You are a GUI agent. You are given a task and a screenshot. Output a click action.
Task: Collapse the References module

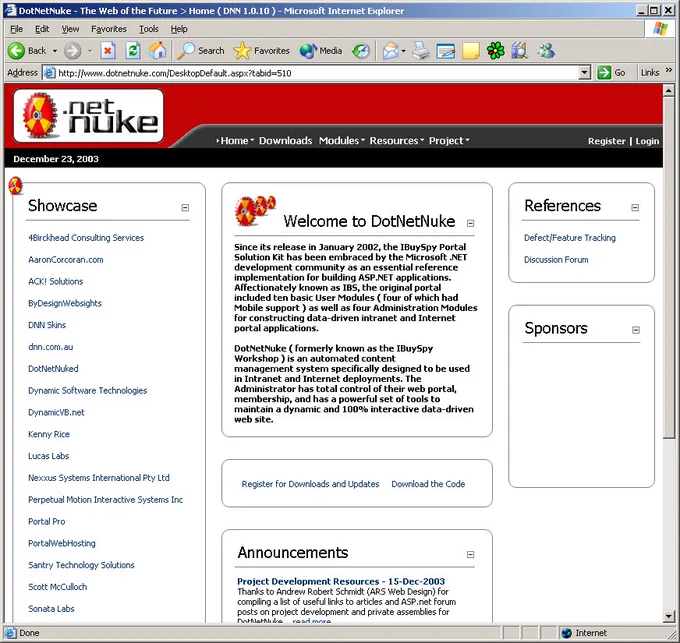[x=635, y=208]
